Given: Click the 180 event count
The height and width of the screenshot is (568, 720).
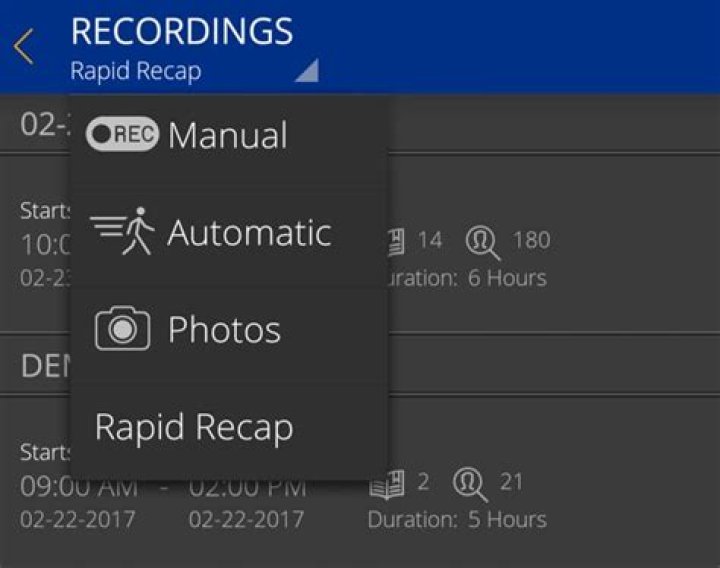Looking at the screenshot, I should (532, 240).
